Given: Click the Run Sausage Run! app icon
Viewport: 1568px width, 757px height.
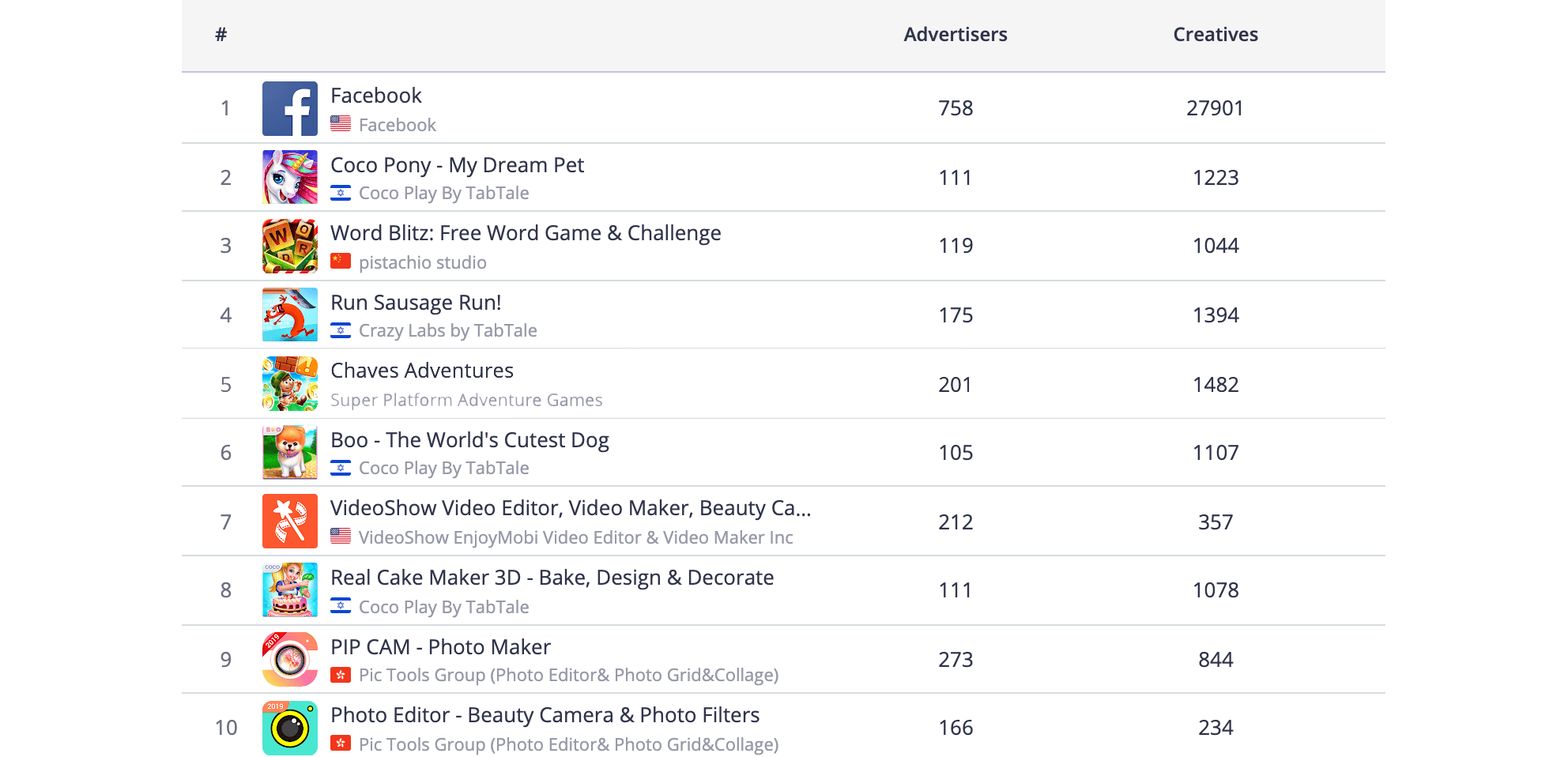Looking at the screenshot, I should point(290,314).
